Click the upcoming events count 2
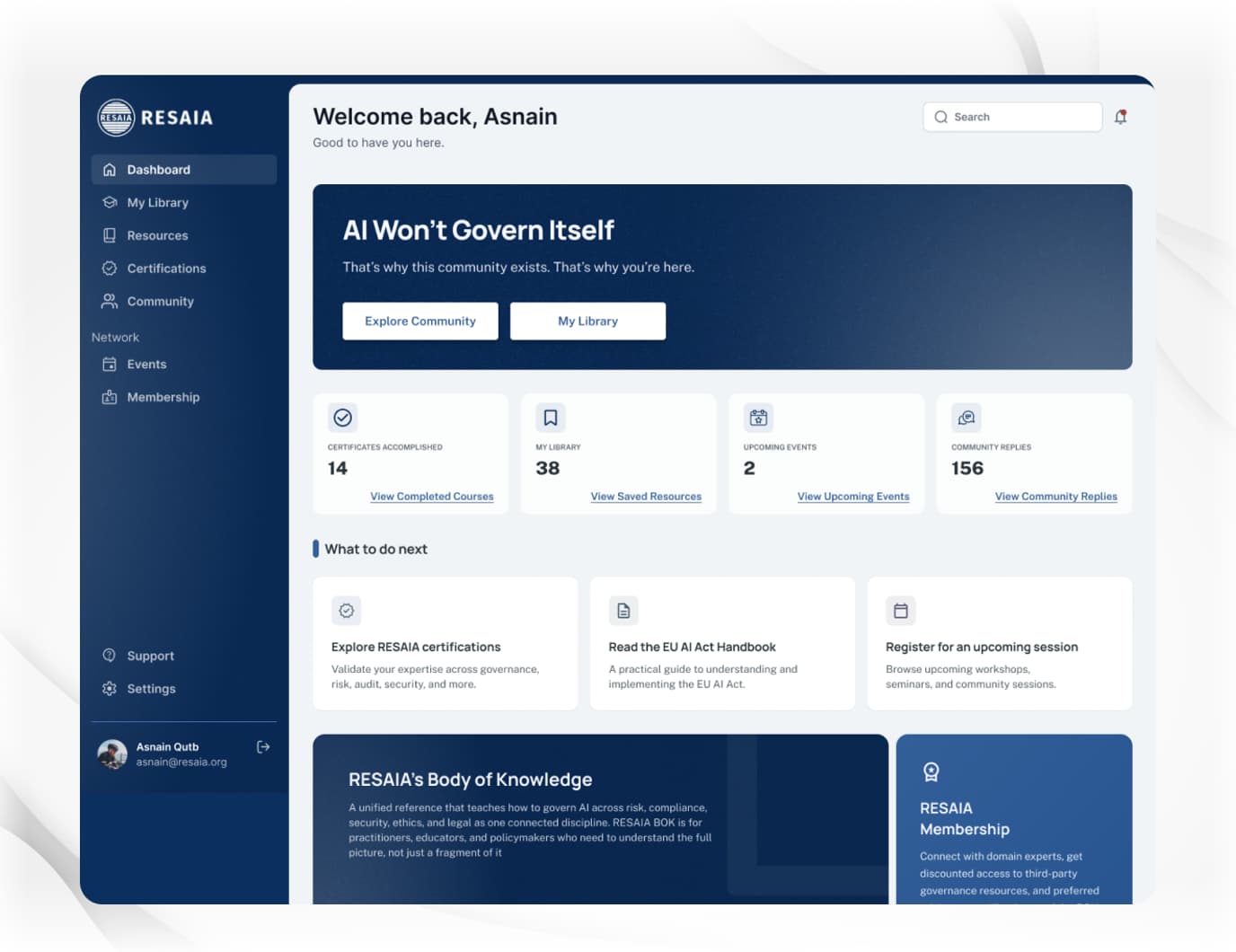 (749, 469)
